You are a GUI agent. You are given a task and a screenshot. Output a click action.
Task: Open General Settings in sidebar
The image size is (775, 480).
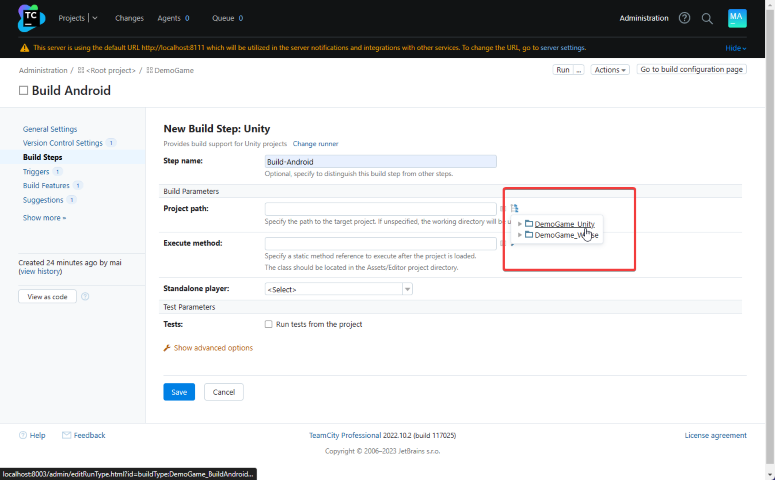50,129
